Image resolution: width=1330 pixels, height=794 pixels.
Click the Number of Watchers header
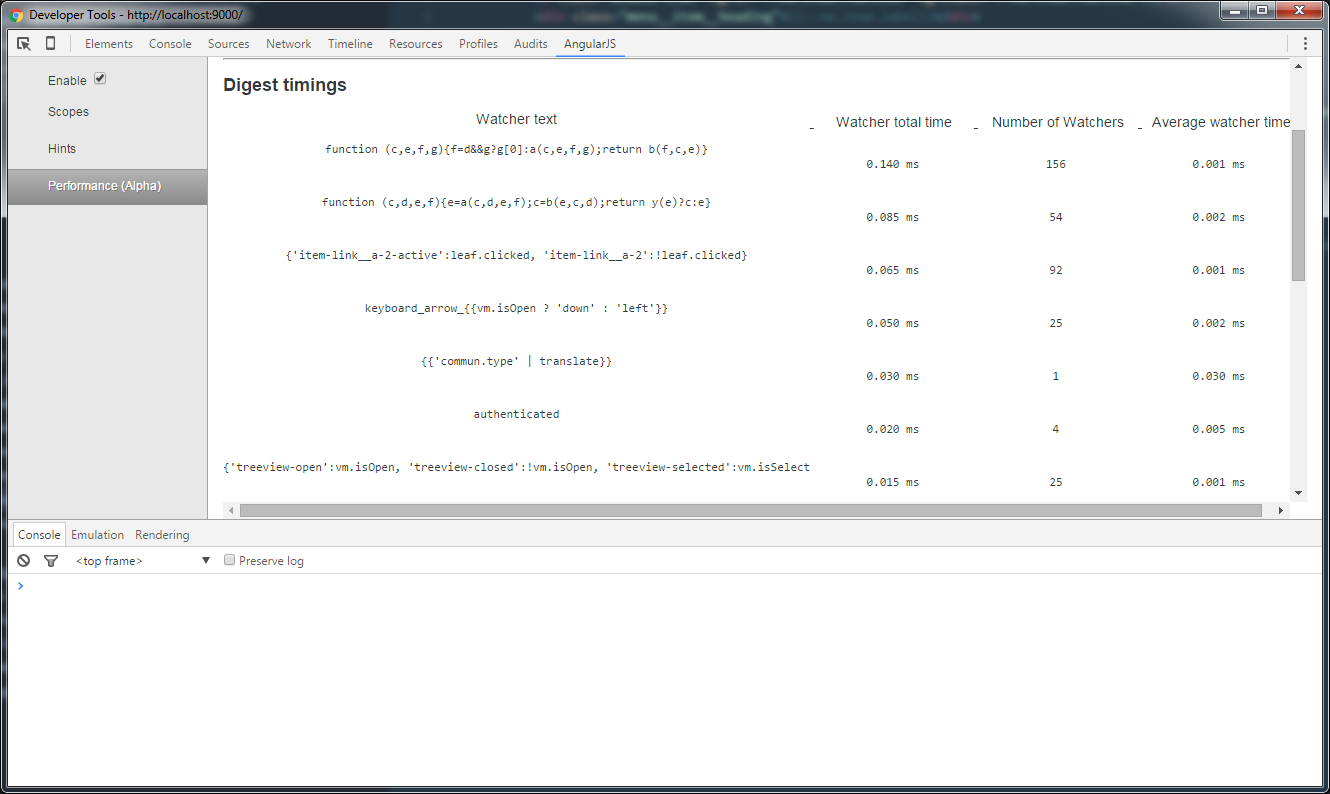(x=1058, y=122)
